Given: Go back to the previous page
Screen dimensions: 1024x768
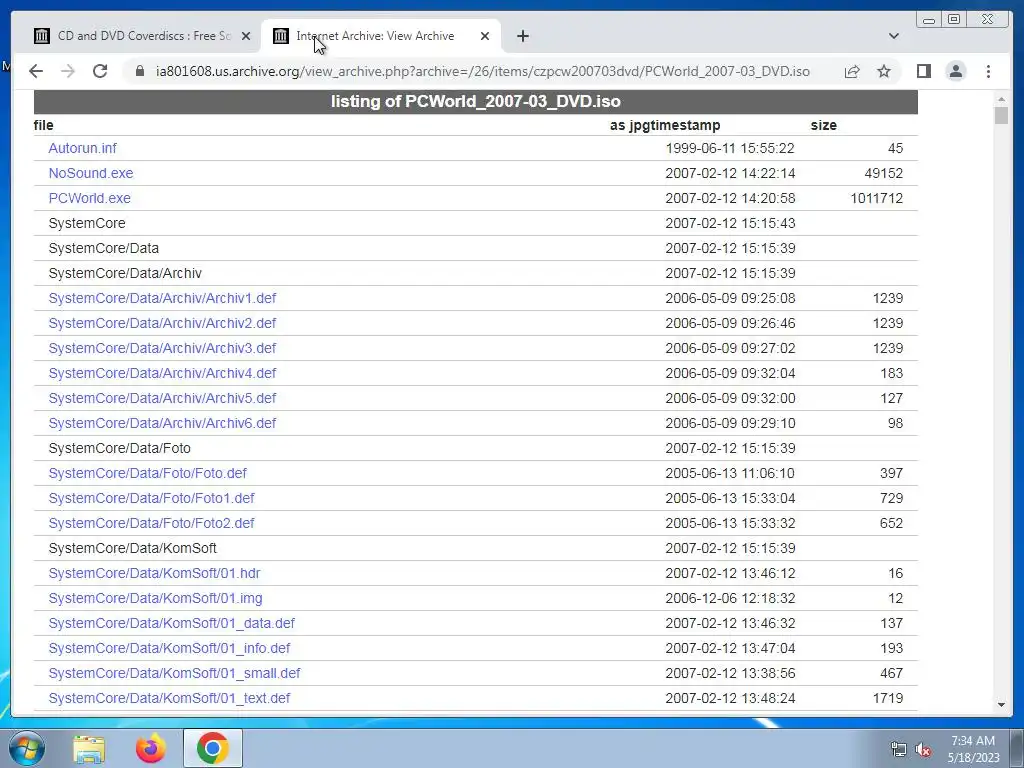Looking at the screenshot, I should point(36,71).
